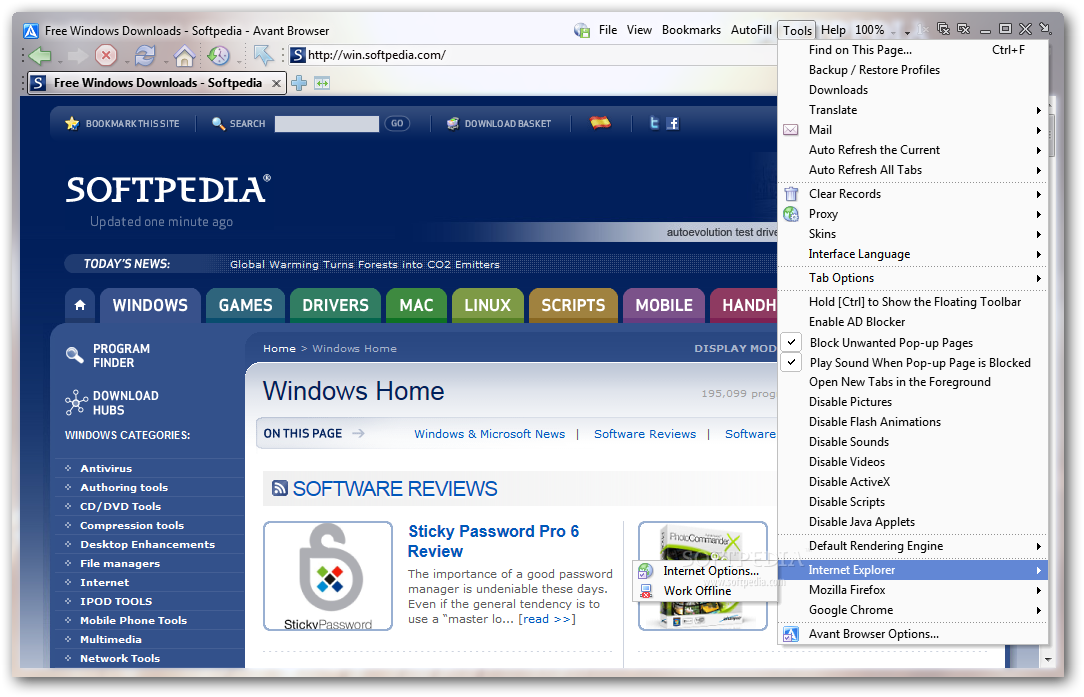Select Find on This Page menu entry
The image size is (1084, 697).
(x=913, y=50)
